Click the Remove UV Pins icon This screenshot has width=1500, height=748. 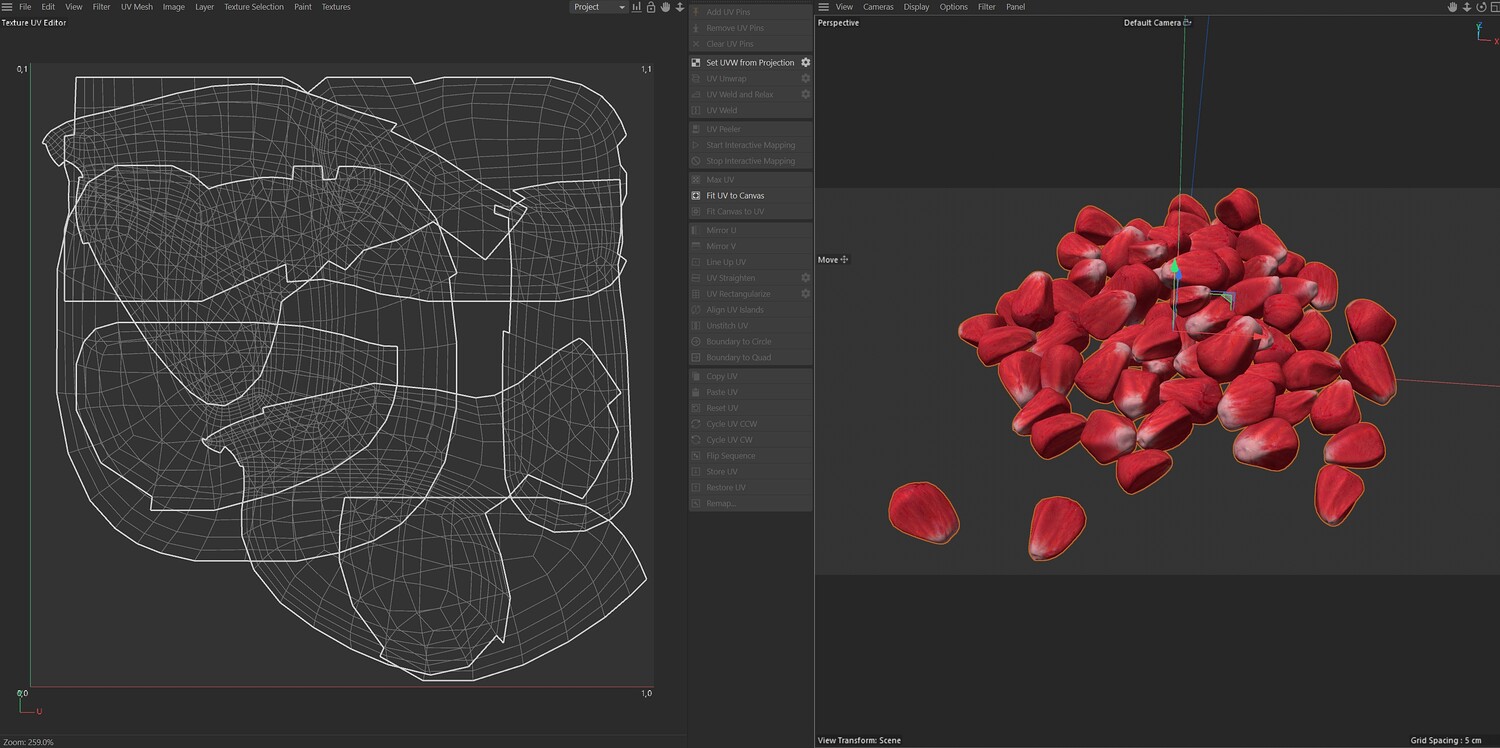pos(696,28)
